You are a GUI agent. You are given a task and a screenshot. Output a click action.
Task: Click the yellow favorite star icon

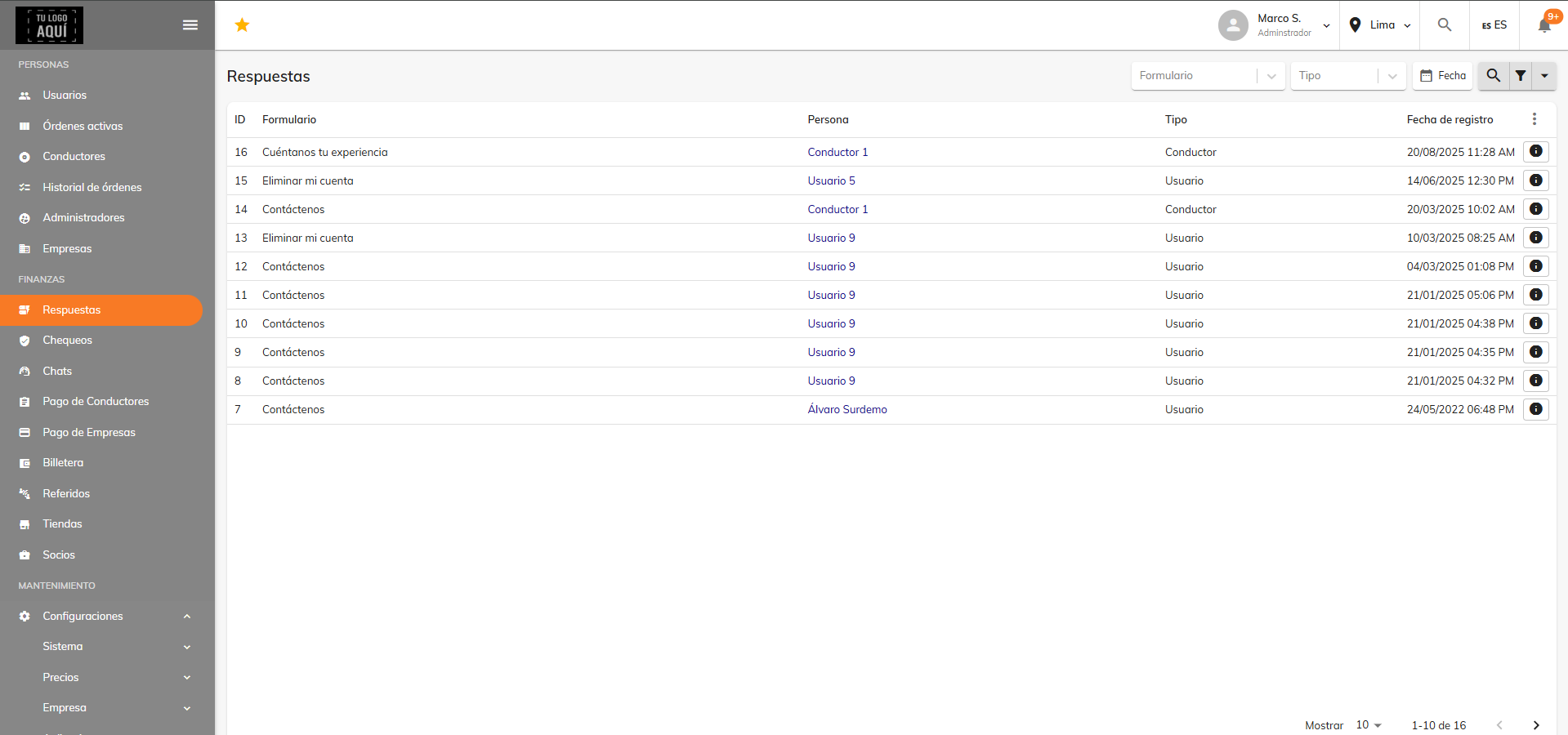coord(242,25)
